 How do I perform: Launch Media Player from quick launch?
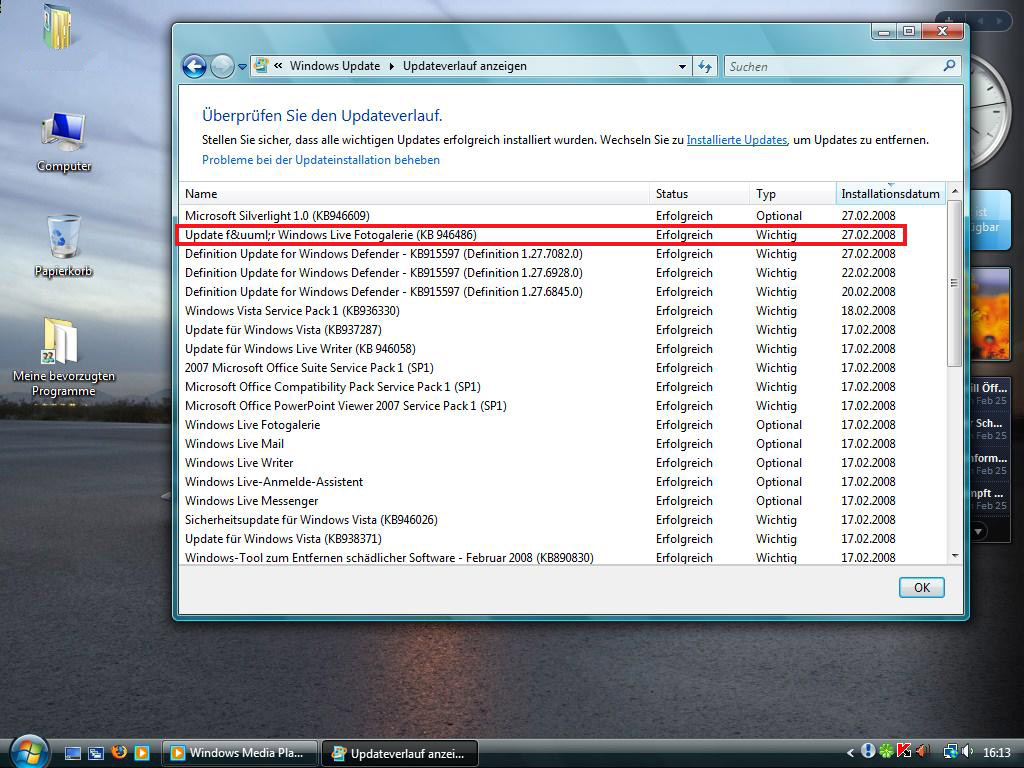pyautogui.click(x=142, y=753)
